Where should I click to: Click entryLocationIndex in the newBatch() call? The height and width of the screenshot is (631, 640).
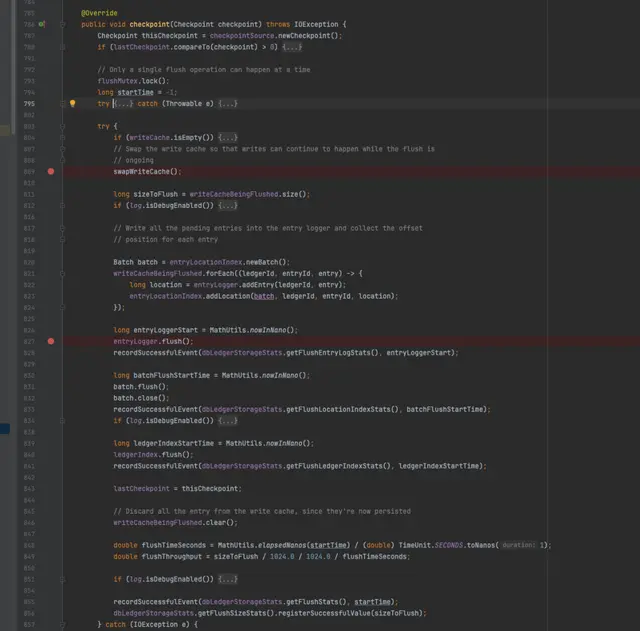click(x=206, y=262)
